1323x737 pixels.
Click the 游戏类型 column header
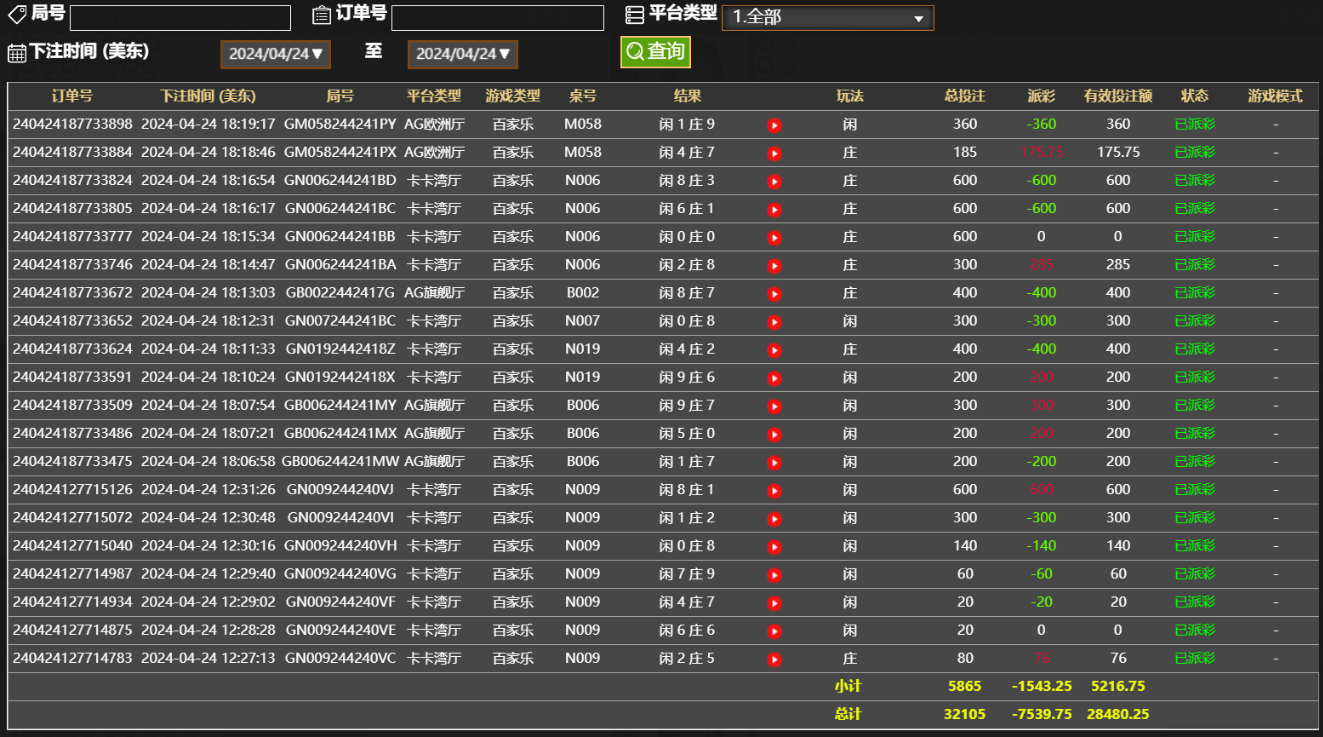coord(513,96)
